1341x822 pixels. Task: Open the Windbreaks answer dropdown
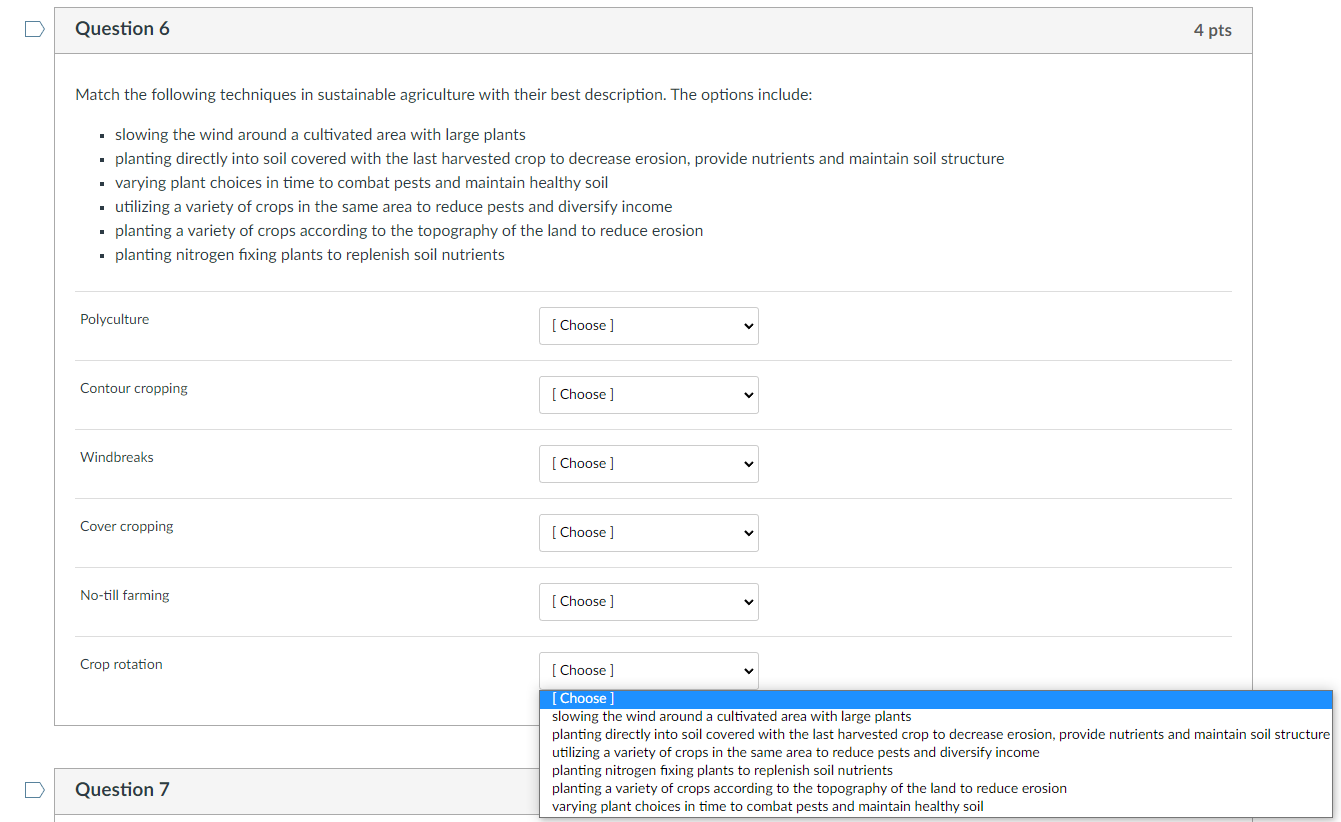click(649, 464)
